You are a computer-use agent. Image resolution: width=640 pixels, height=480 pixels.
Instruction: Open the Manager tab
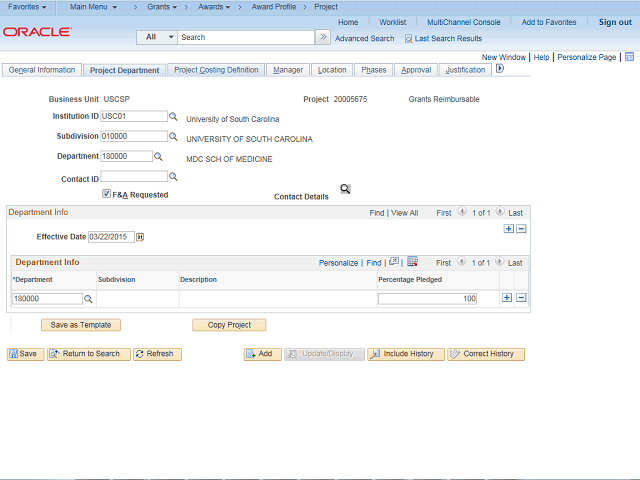click(288, 70)
